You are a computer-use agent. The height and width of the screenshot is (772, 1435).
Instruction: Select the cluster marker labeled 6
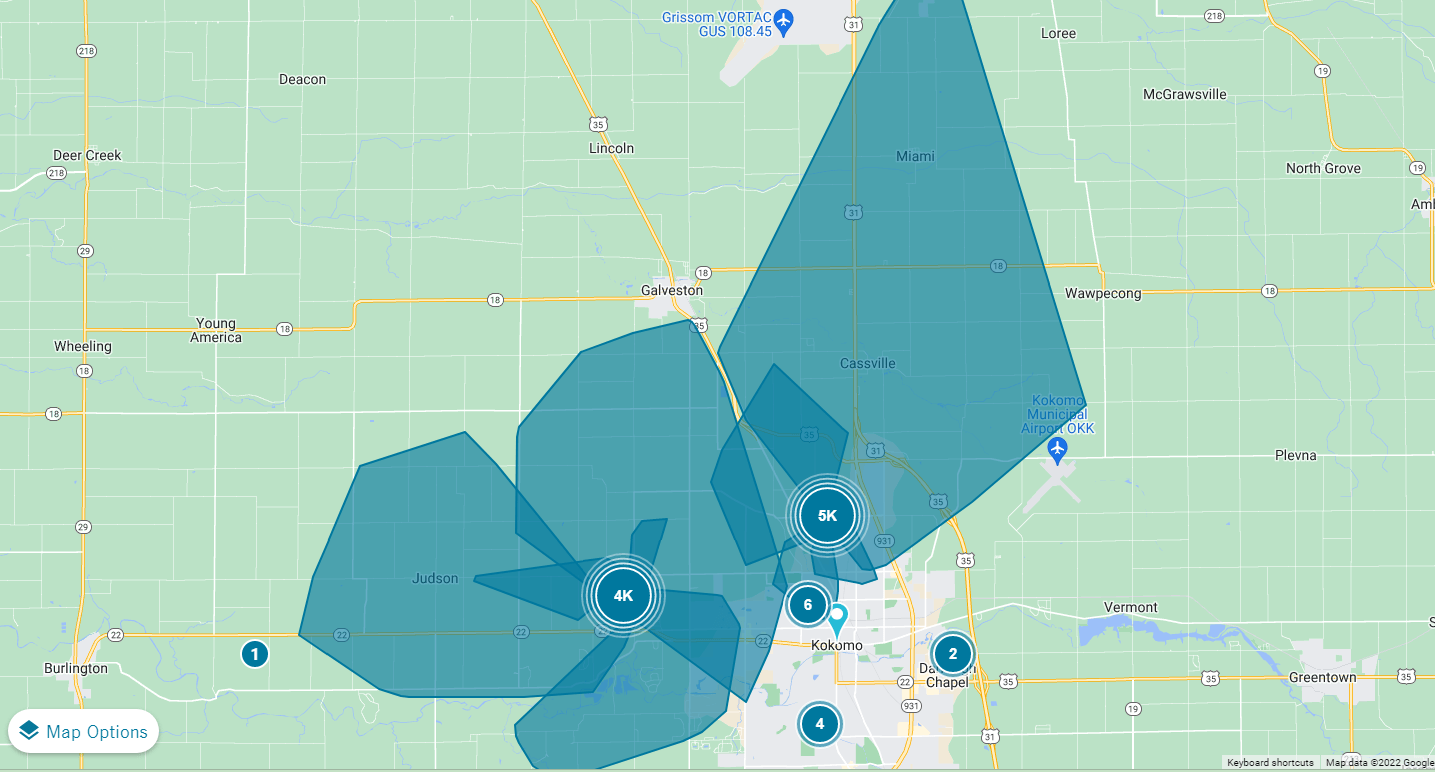click(x=807, y=605)
